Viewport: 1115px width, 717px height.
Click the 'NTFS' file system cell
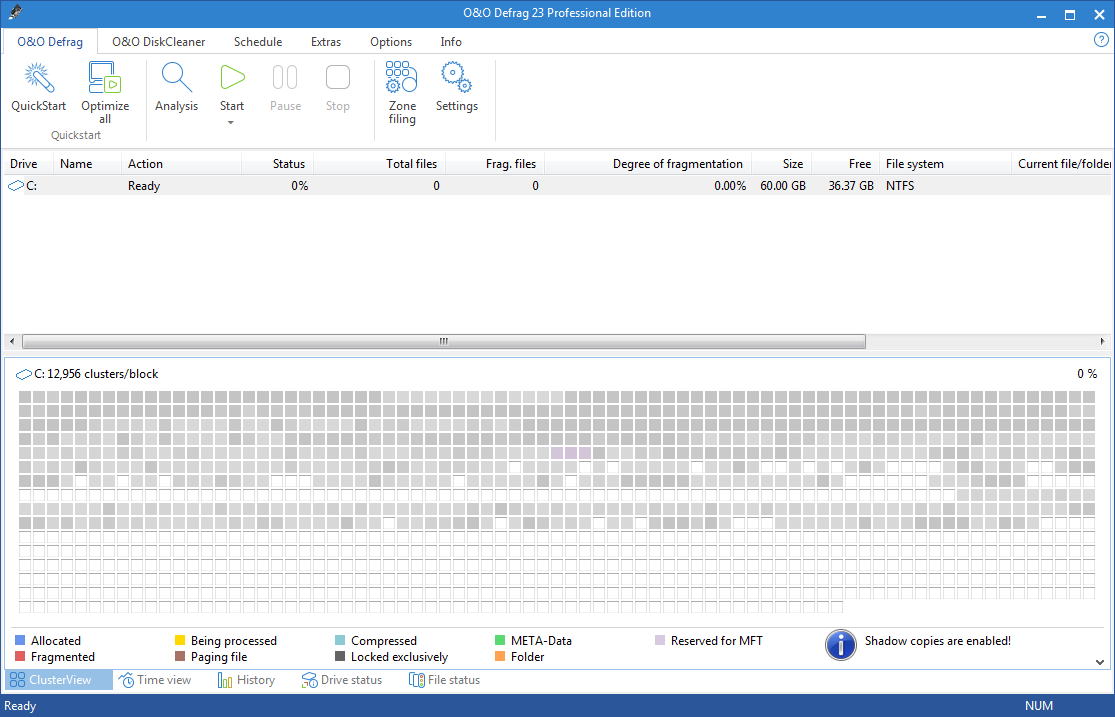tap(900, 186)
